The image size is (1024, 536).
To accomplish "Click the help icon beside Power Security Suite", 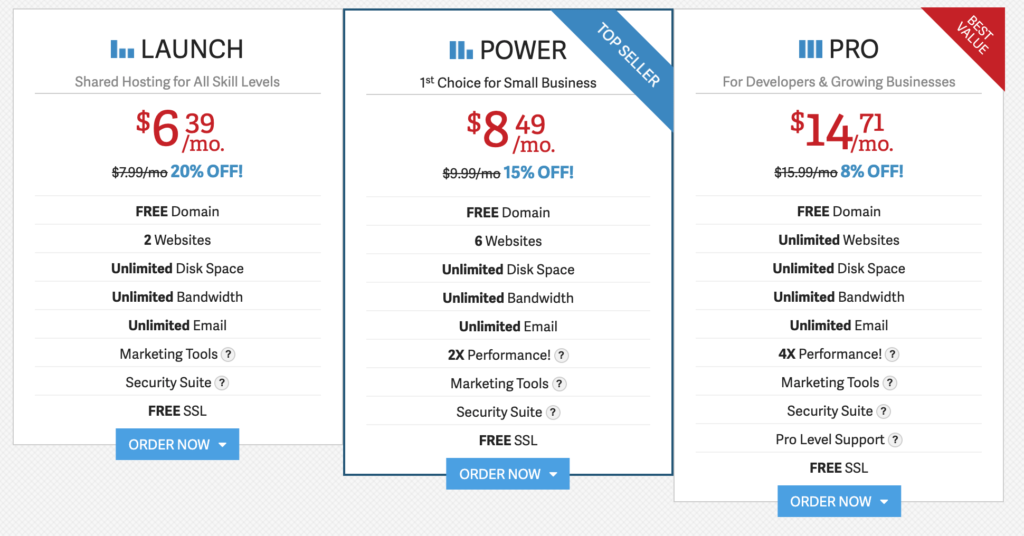I will [x=553, y=412].
